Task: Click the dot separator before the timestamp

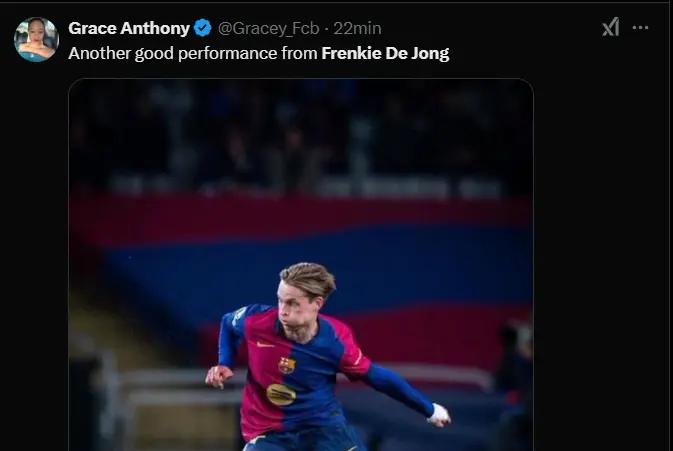Action: point(326,28)
